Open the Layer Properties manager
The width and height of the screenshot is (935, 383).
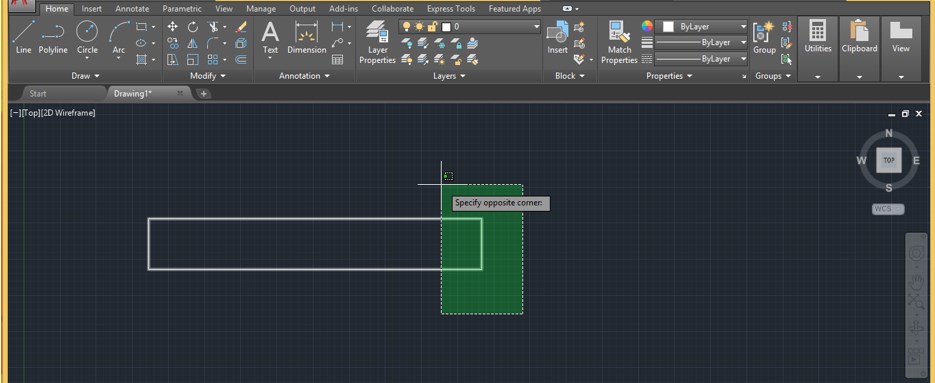tap(377, 42)
